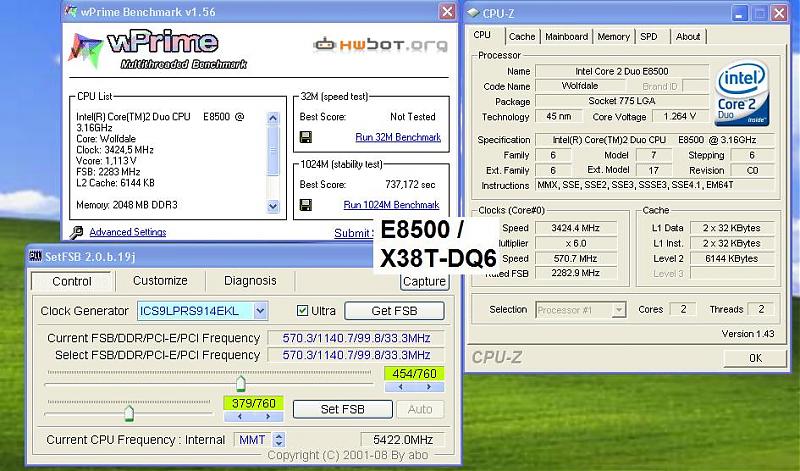Screen dimensions: 800x471
Task: Click the left arrow under 454/760
Action: click(x=401, y=387)
